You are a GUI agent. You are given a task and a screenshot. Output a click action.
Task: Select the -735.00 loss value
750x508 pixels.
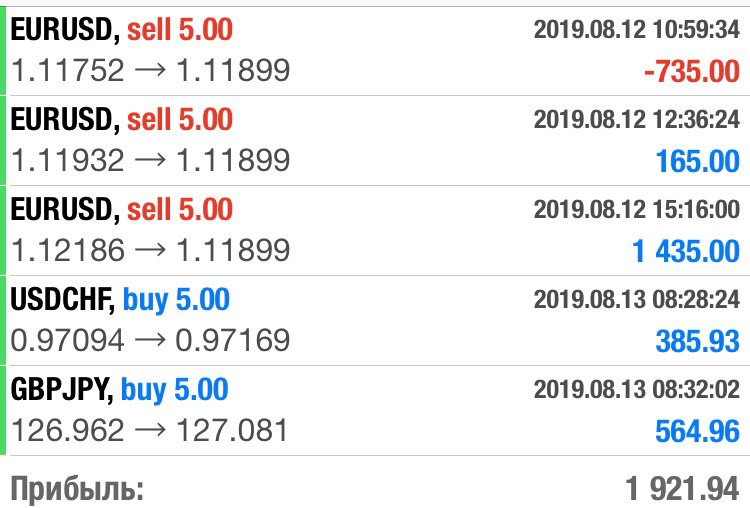[692, 72]
